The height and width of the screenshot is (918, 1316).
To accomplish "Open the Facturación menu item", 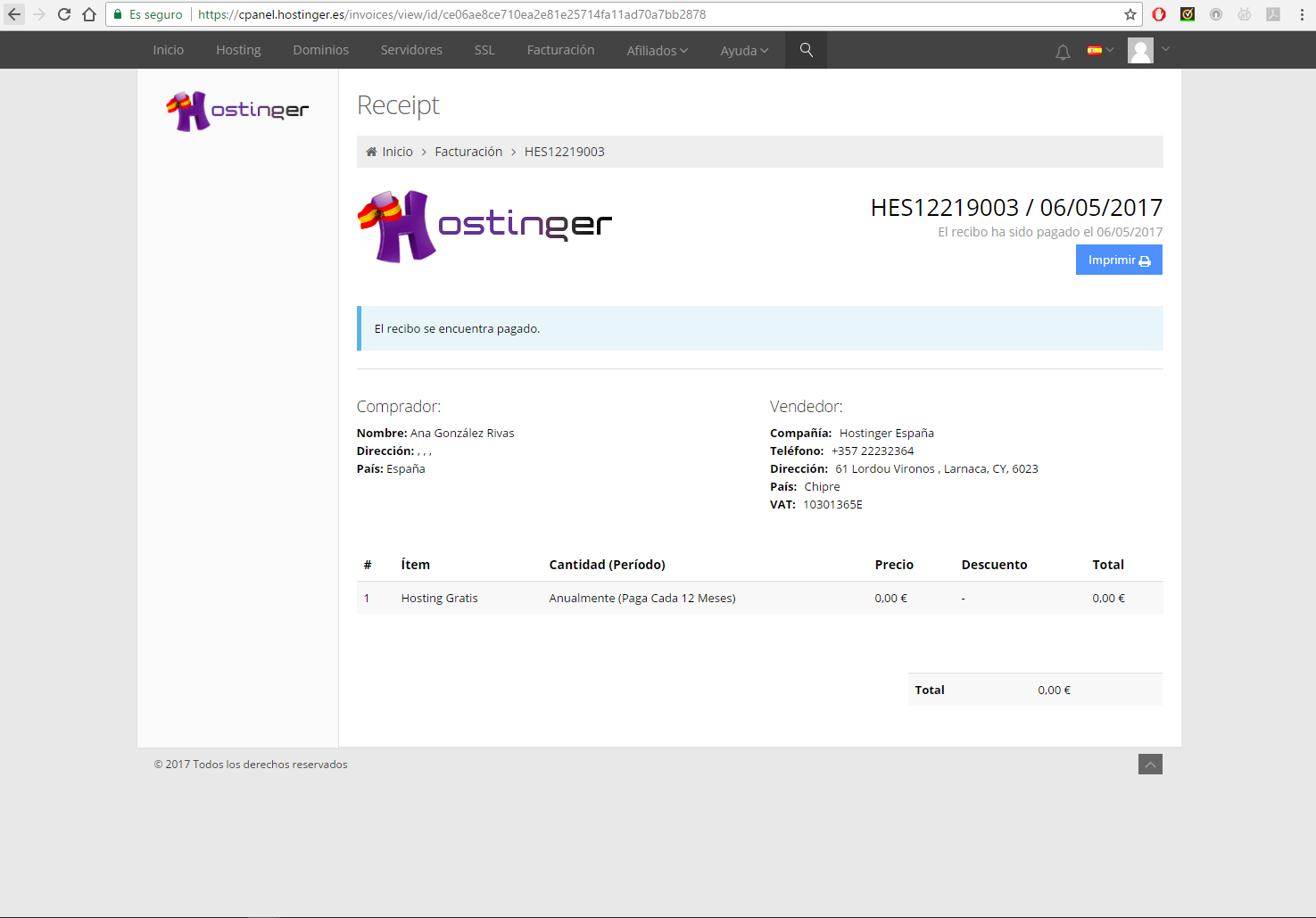I will [560, 50].
